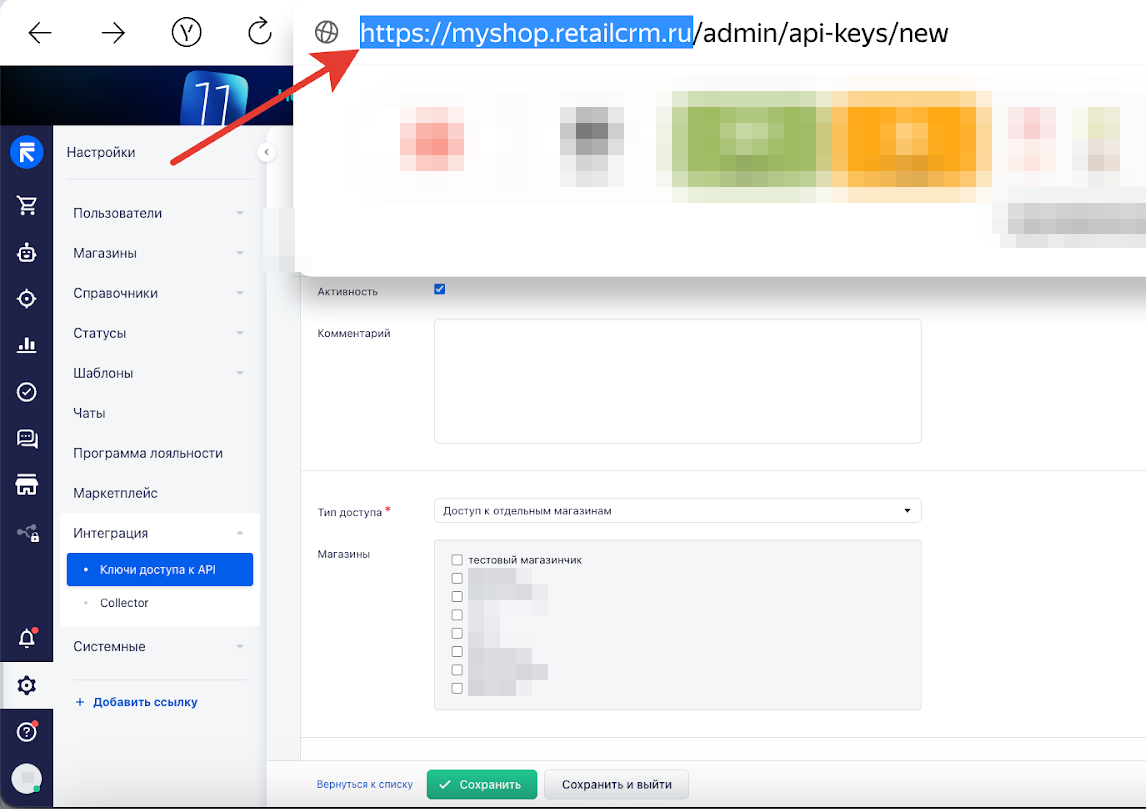Click inside the Комментарий text area
The image size is (1146, 809).
click(x=676, y=380)
